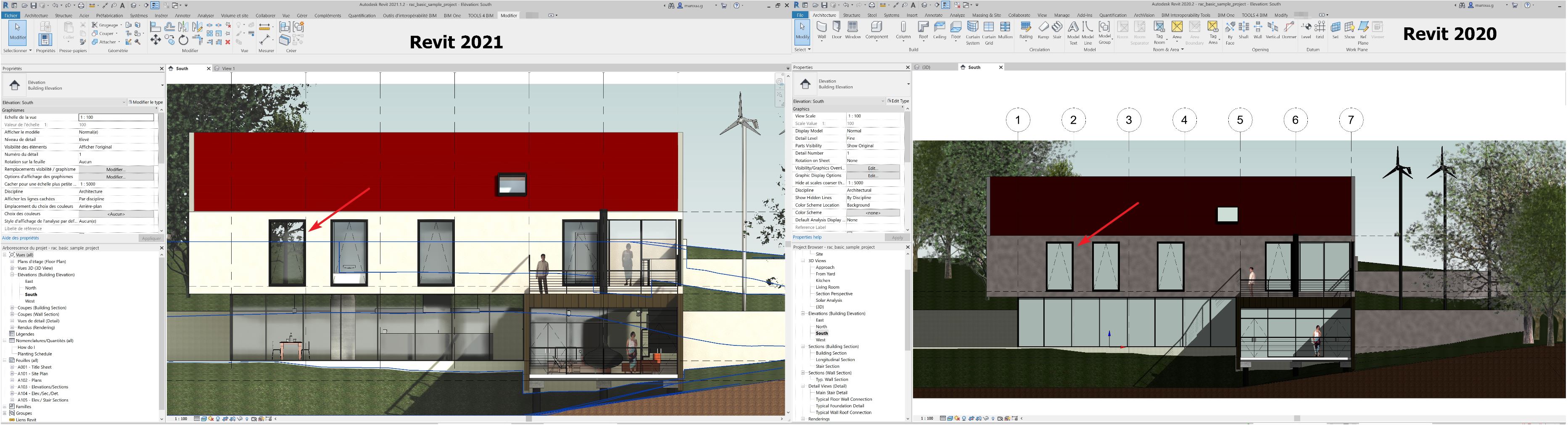1568x425 pixels.
Task: Open the Select dropdown in Revit 2020
Action: (803, 49)
